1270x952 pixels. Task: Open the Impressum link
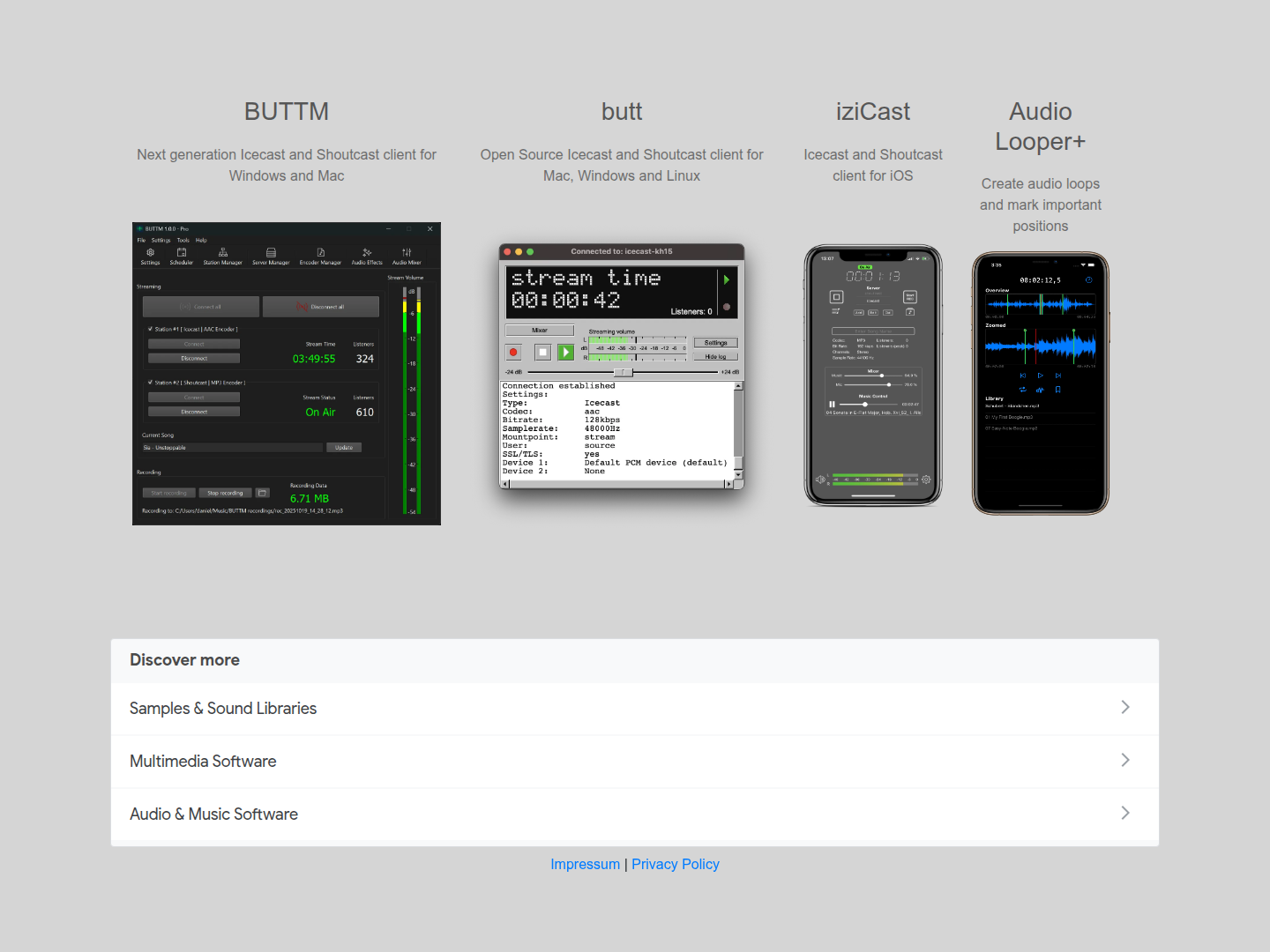586,865
